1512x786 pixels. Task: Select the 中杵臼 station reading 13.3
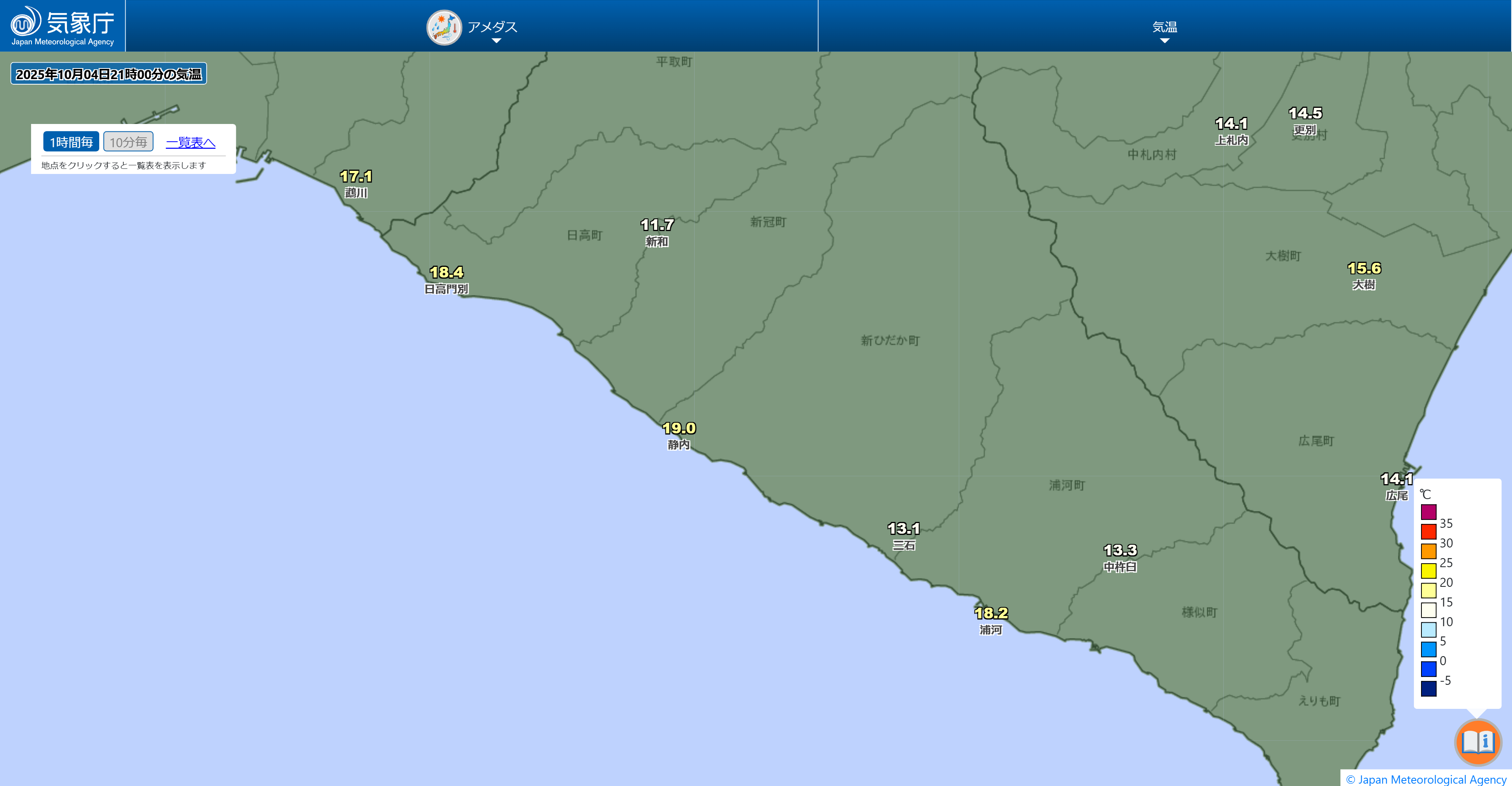pos(1120,551)
